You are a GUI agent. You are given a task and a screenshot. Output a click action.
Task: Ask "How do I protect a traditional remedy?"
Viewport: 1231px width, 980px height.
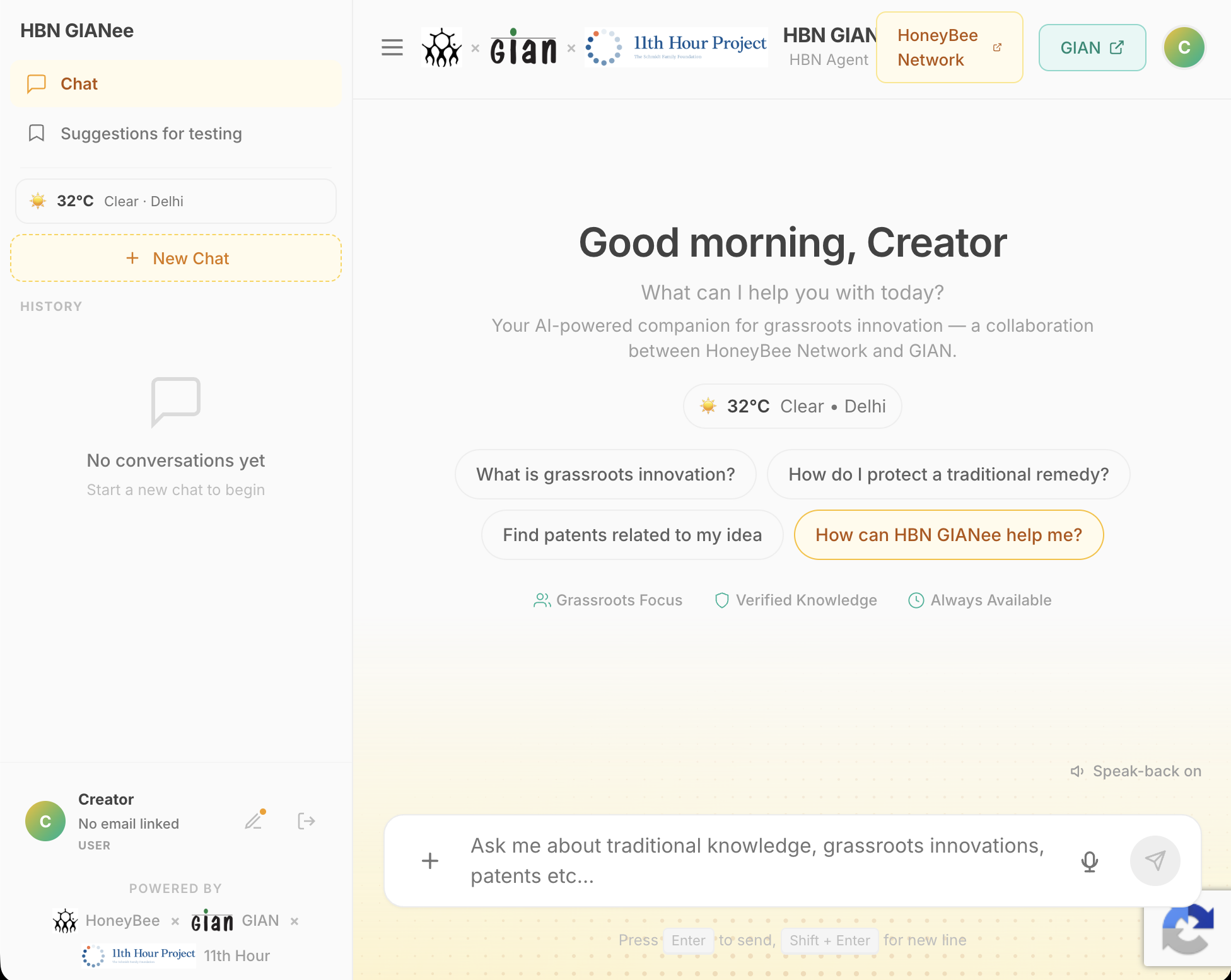coord(948,474)
